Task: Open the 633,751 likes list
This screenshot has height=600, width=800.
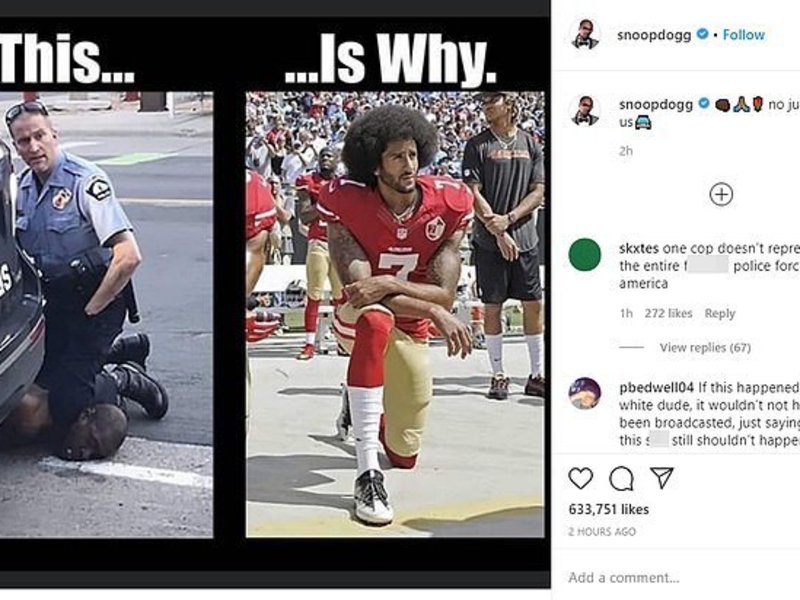Action: [x=609, y=509]
